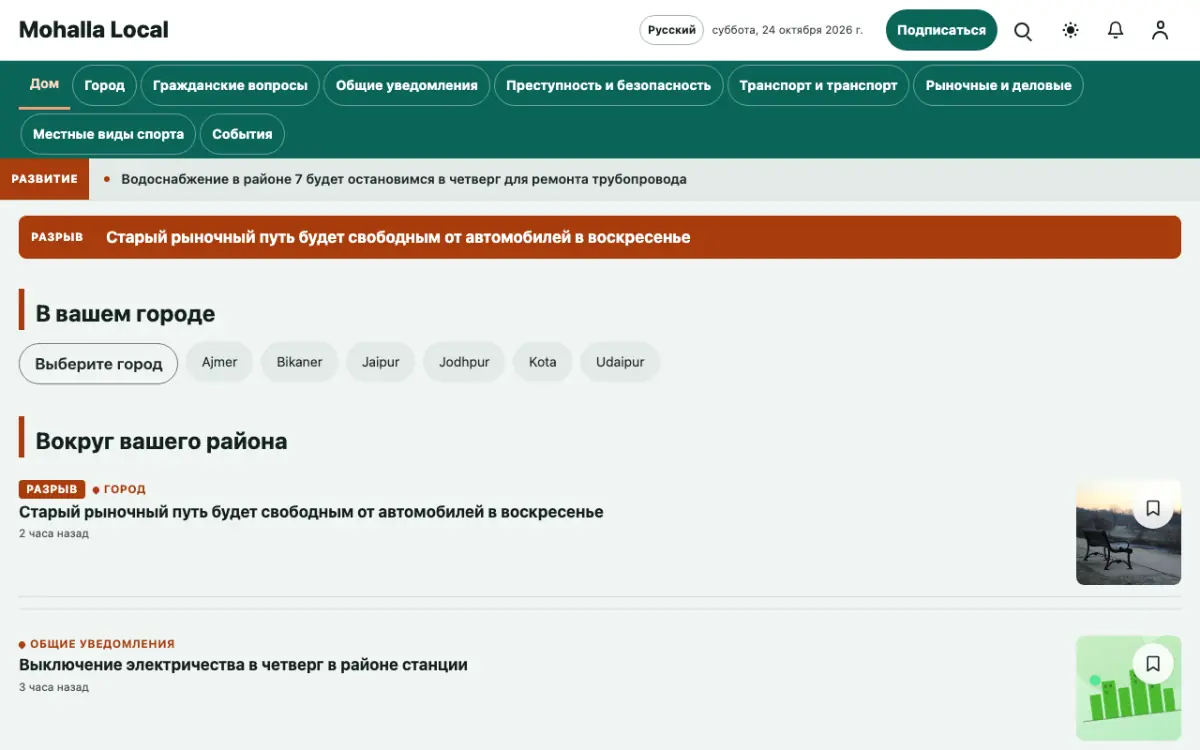Click the РАЗВИТИЕ ticker label
This screenshot has height=750, width=1200.
[x=44, y=179]
